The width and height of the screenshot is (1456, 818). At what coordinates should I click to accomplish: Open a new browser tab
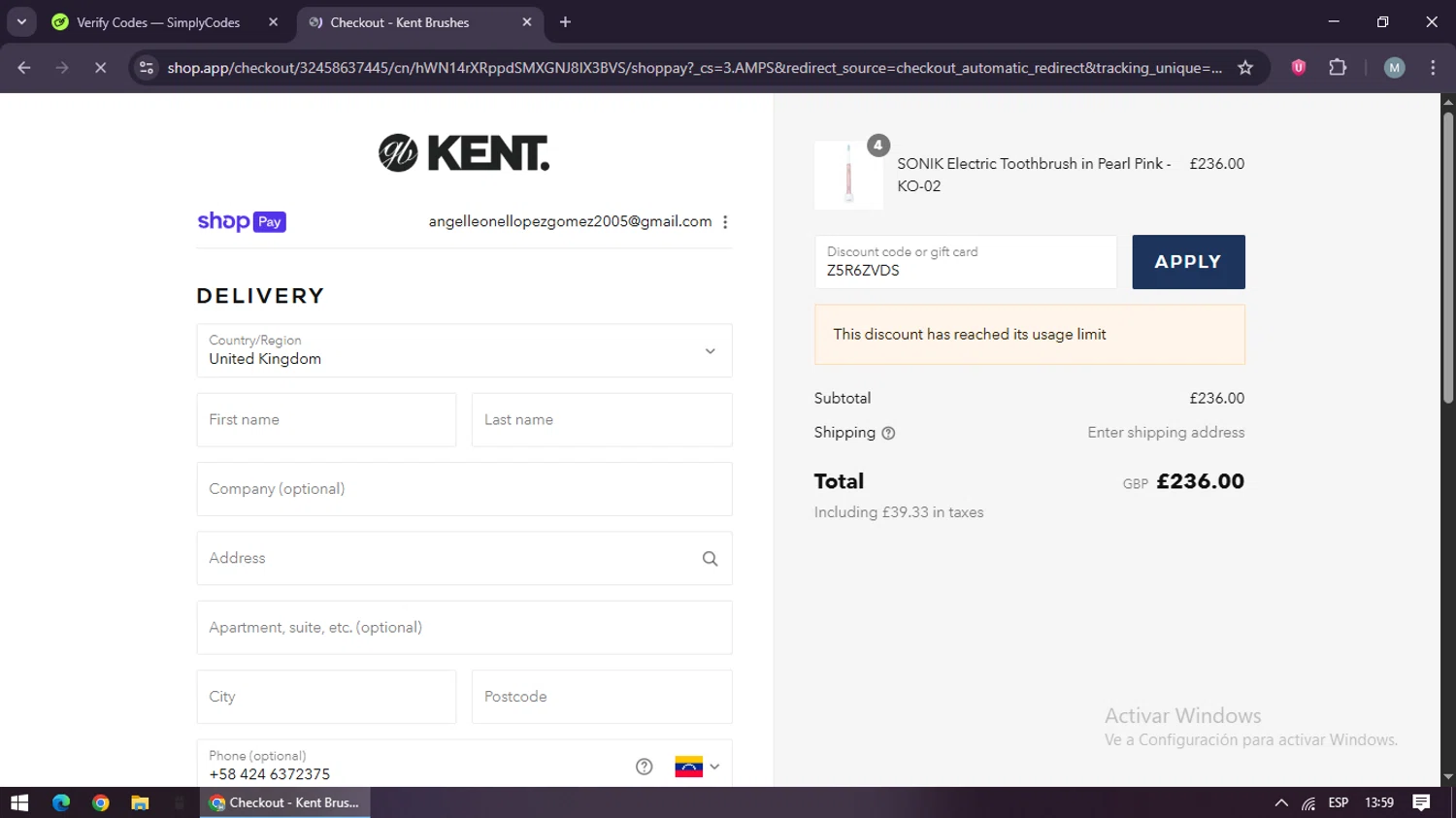tap(565, 22)
